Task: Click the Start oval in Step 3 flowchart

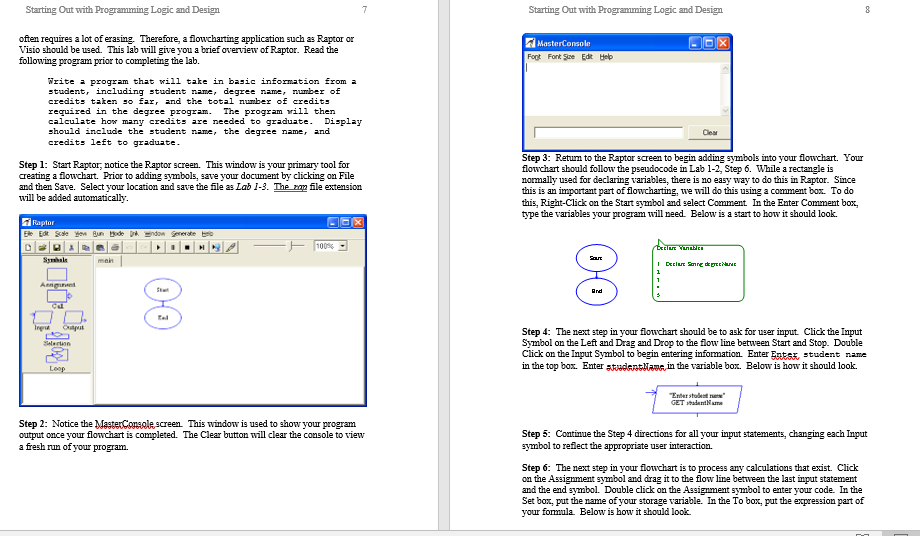Action: 596,258
